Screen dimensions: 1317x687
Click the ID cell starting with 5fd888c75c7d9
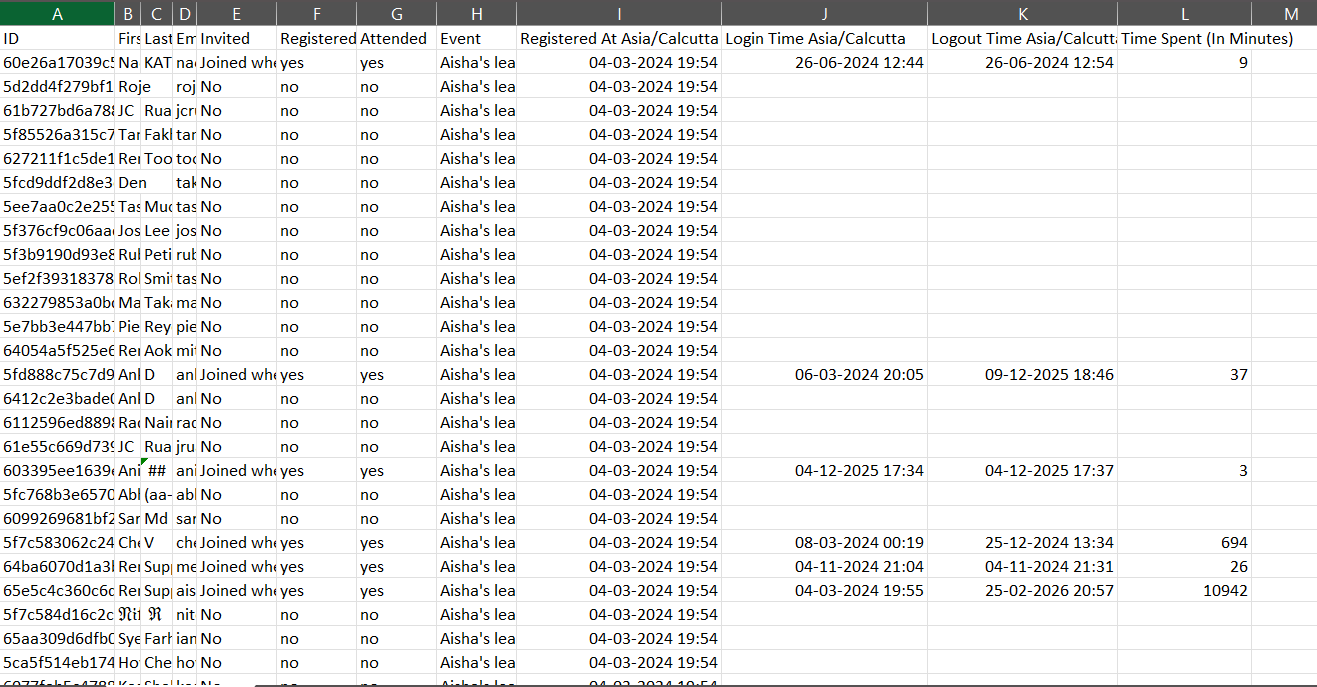pyautogui.click(x=57, y=374)
